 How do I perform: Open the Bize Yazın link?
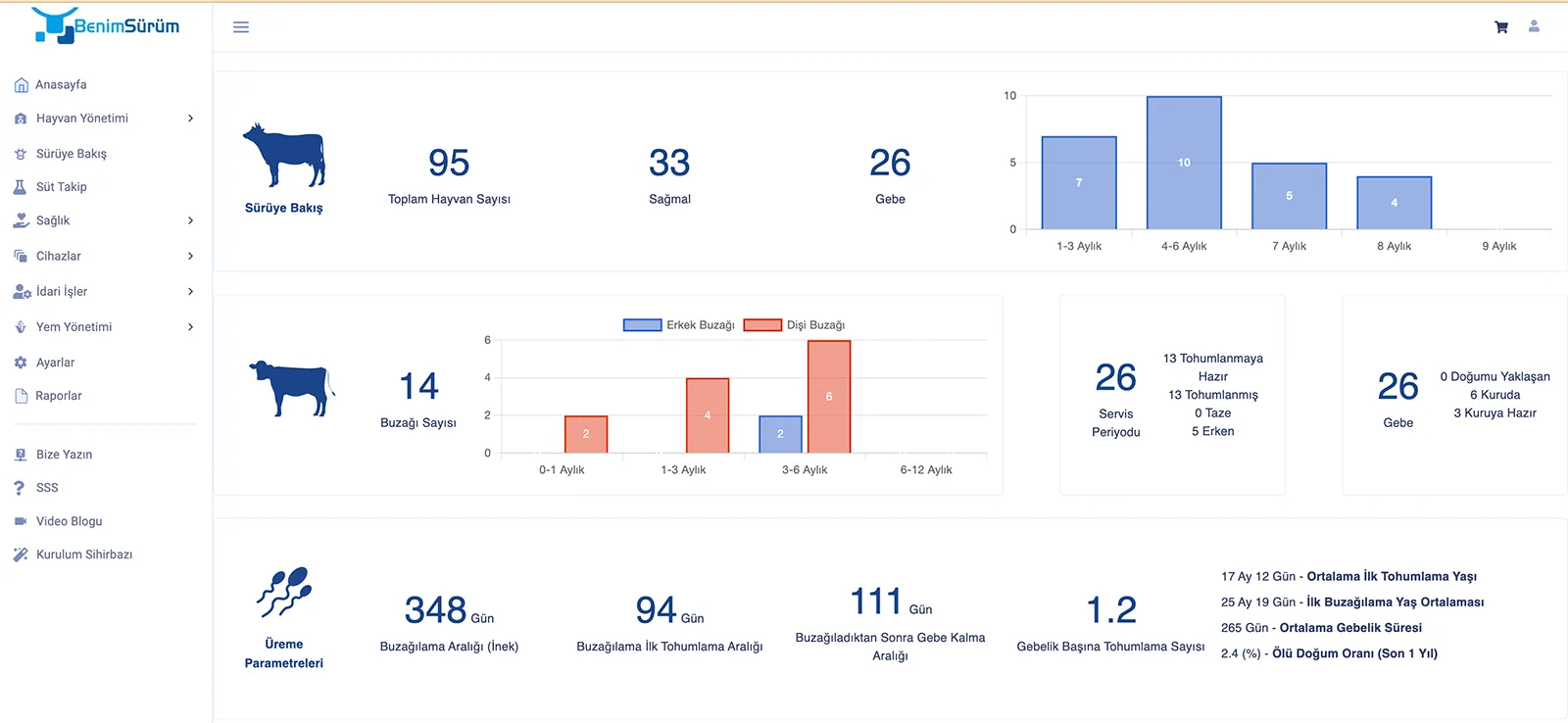64,455
